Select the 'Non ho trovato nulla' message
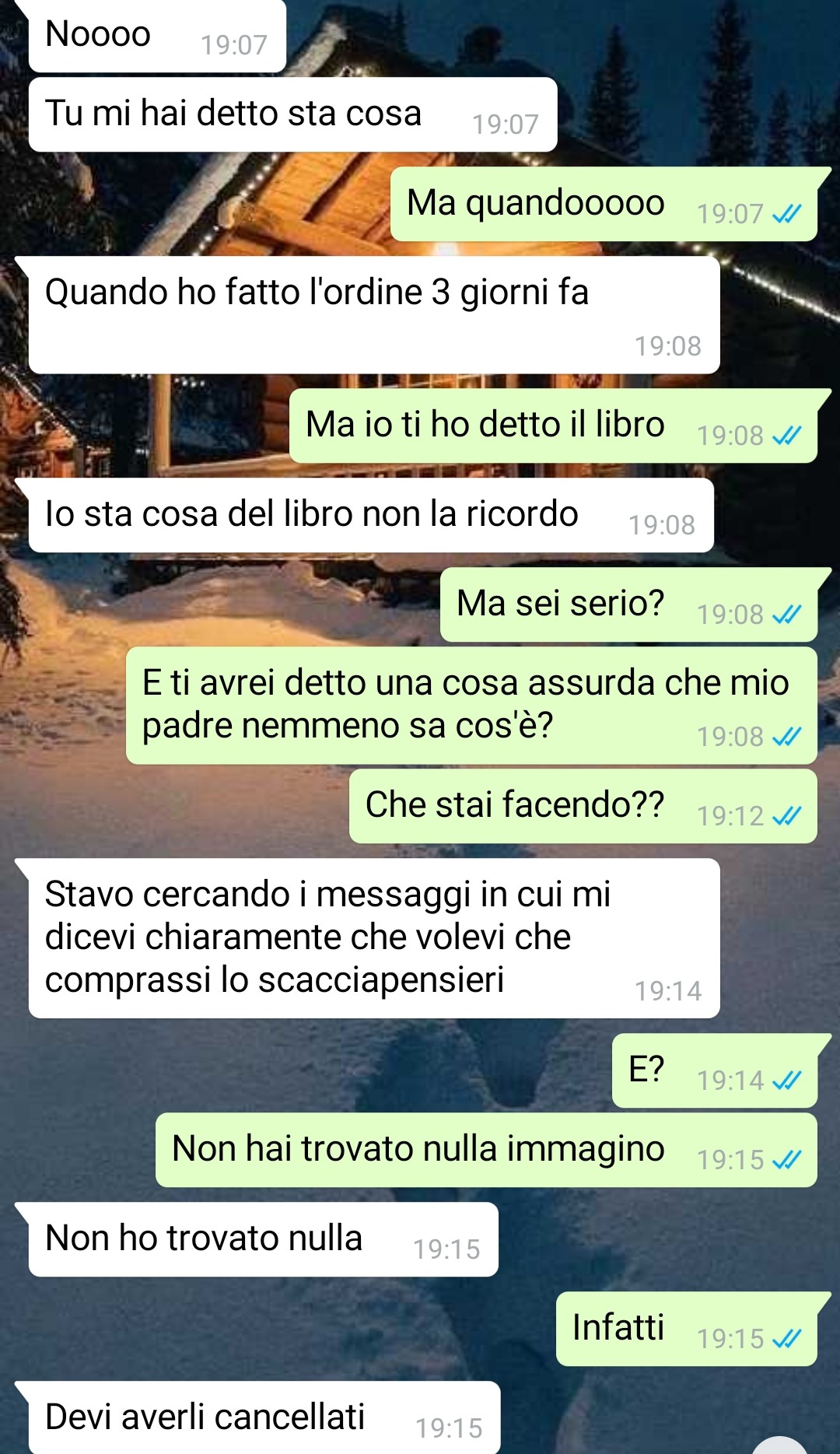The image size is (840, 1454). tap(263, 1239)
